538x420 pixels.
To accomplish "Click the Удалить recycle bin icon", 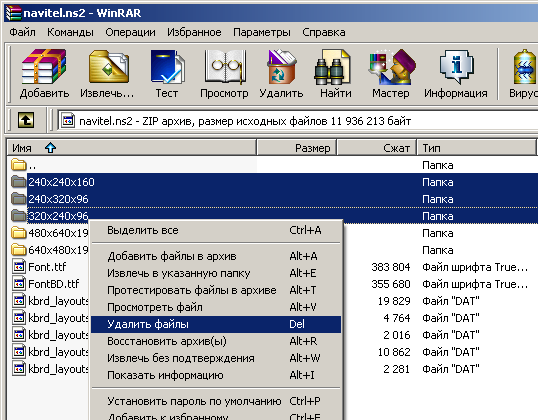I will (x=281, y=67).
